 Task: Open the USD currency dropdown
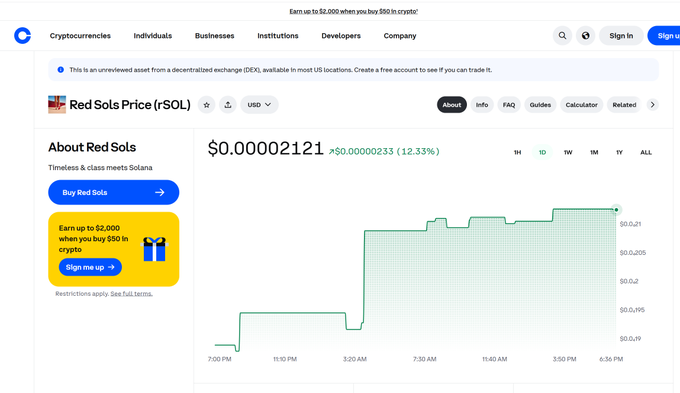pos(259,105)
